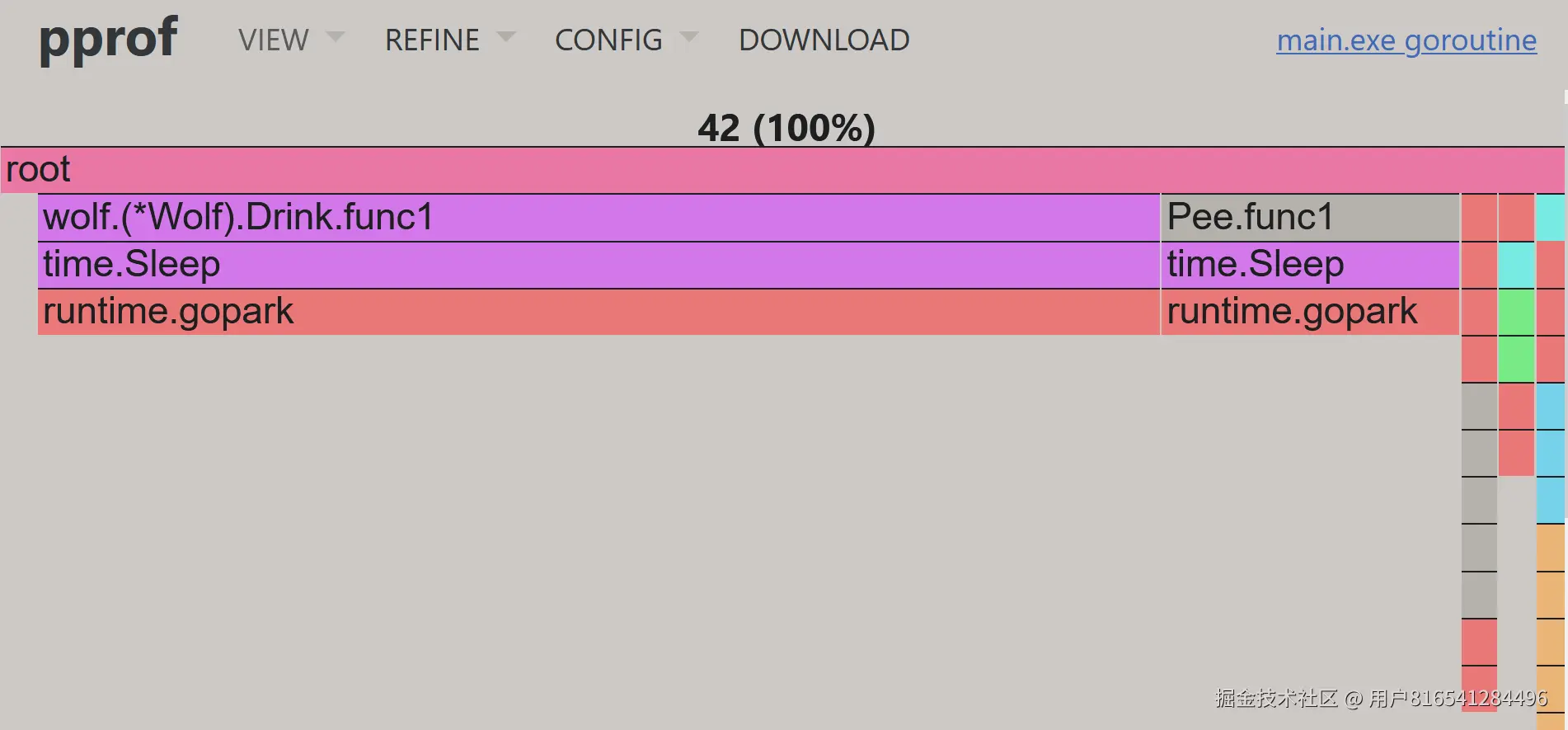Click the topmost gray narrow frame
The height and width of the screenshot is (730, 1568).
1479,406
